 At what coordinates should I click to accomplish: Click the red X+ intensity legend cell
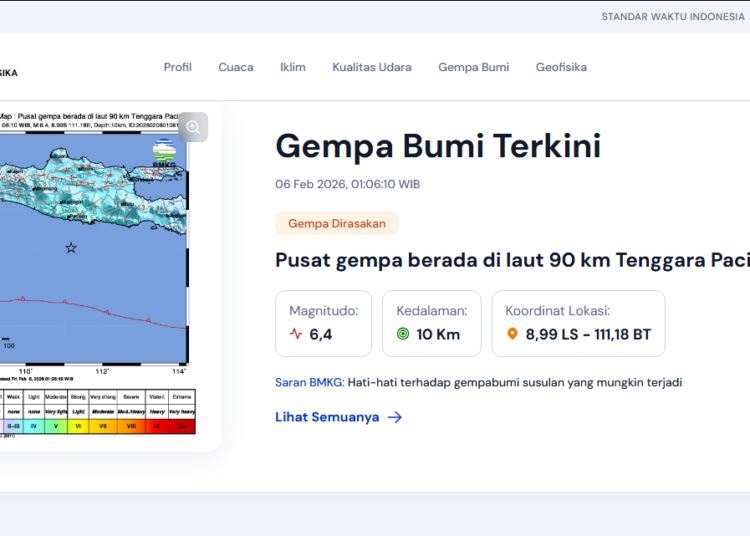[182, 426]
